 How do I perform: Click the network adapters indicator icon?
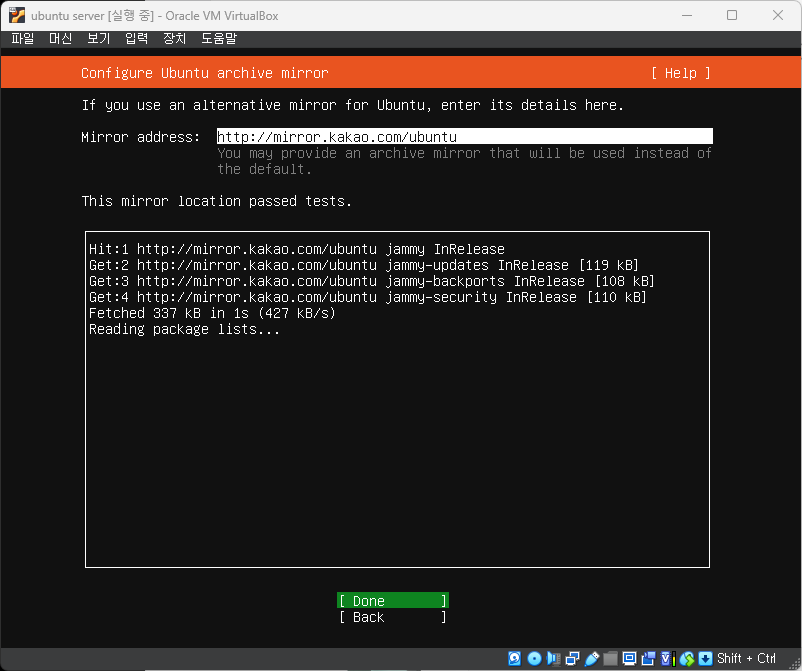pyautogui.click(x=572, y=658)
